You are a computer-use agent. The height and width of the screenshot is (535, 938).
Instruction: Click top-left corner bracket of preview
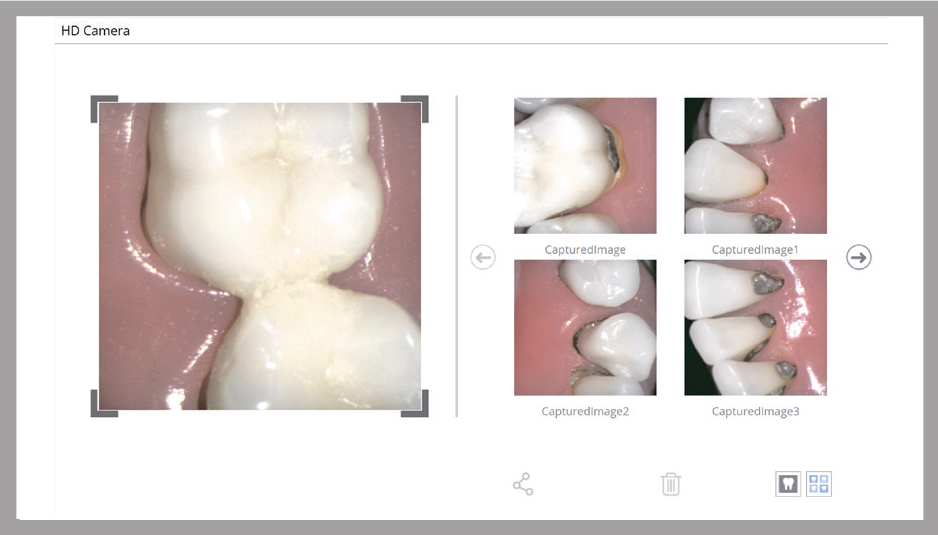(x=98, y=102)
